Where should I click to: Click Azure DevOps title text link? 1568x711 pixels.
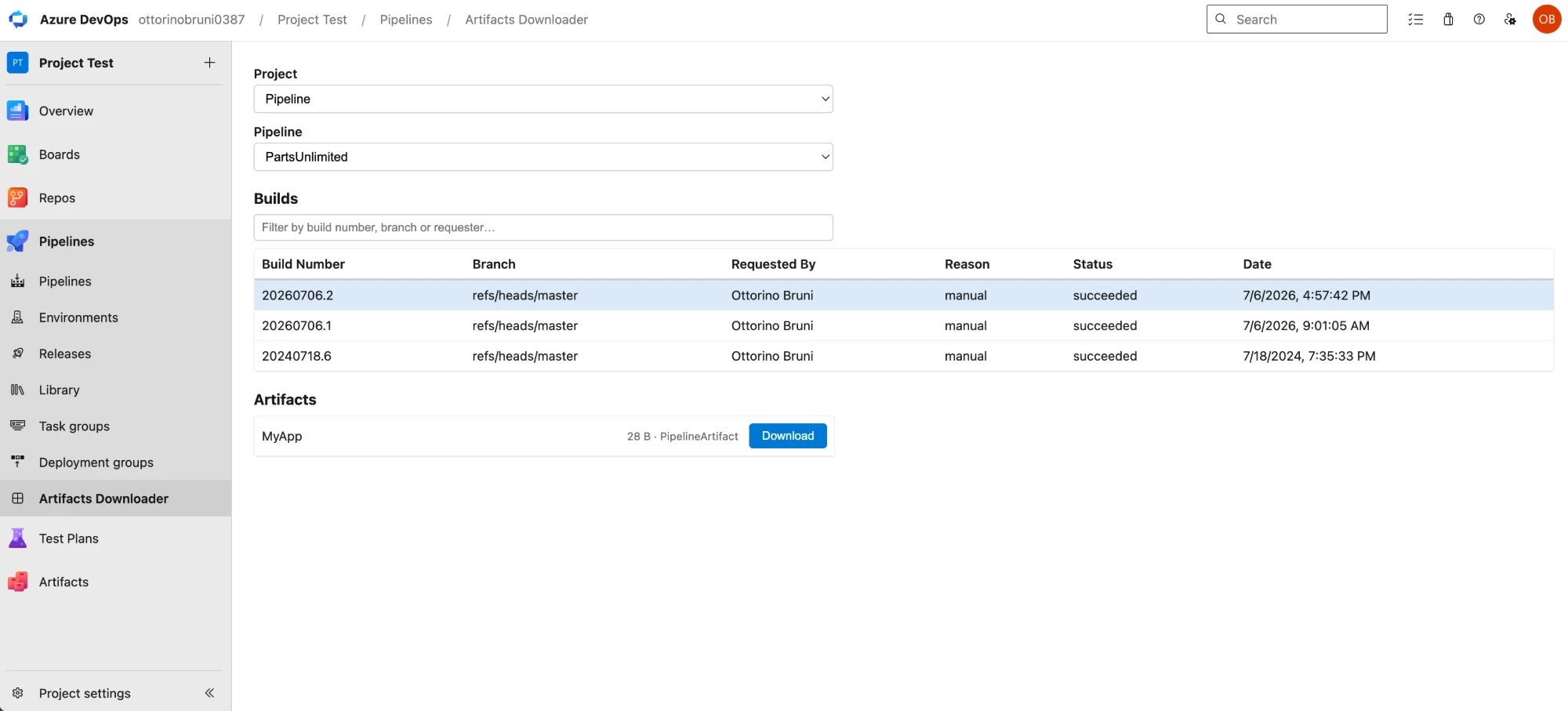click(x=84, y=20)
